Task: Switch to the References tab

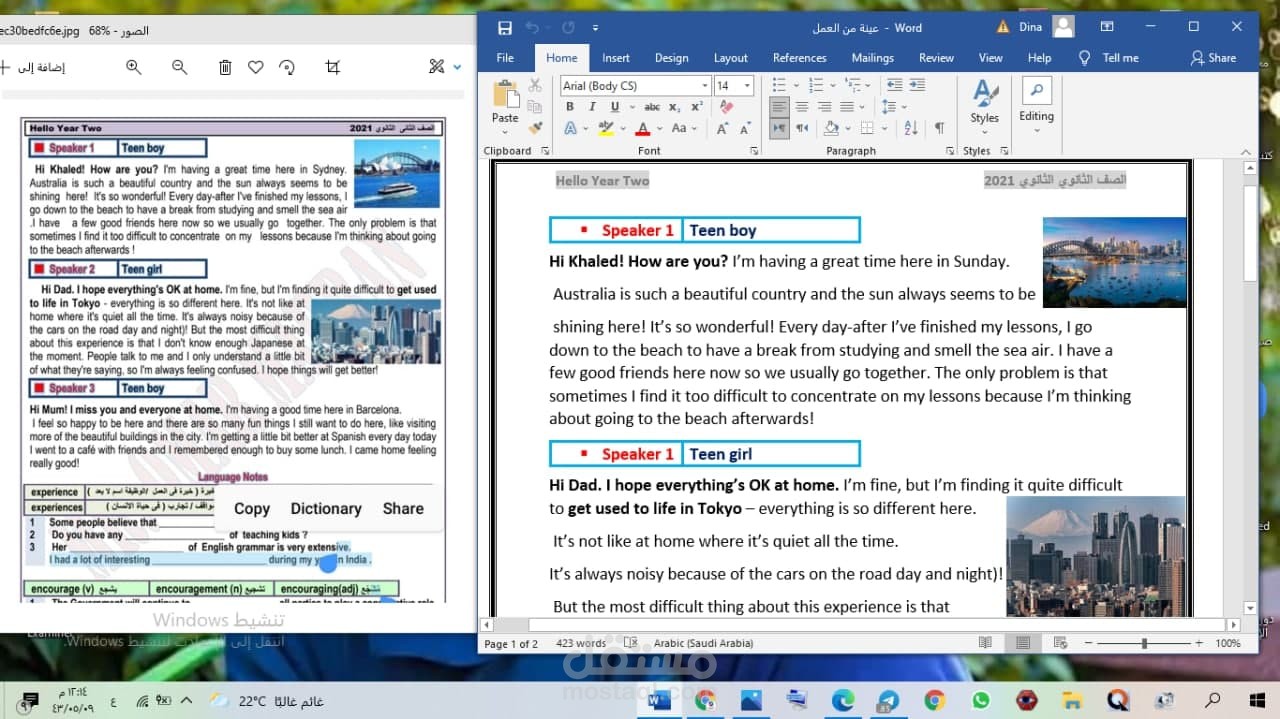Action: click(800, 58)
